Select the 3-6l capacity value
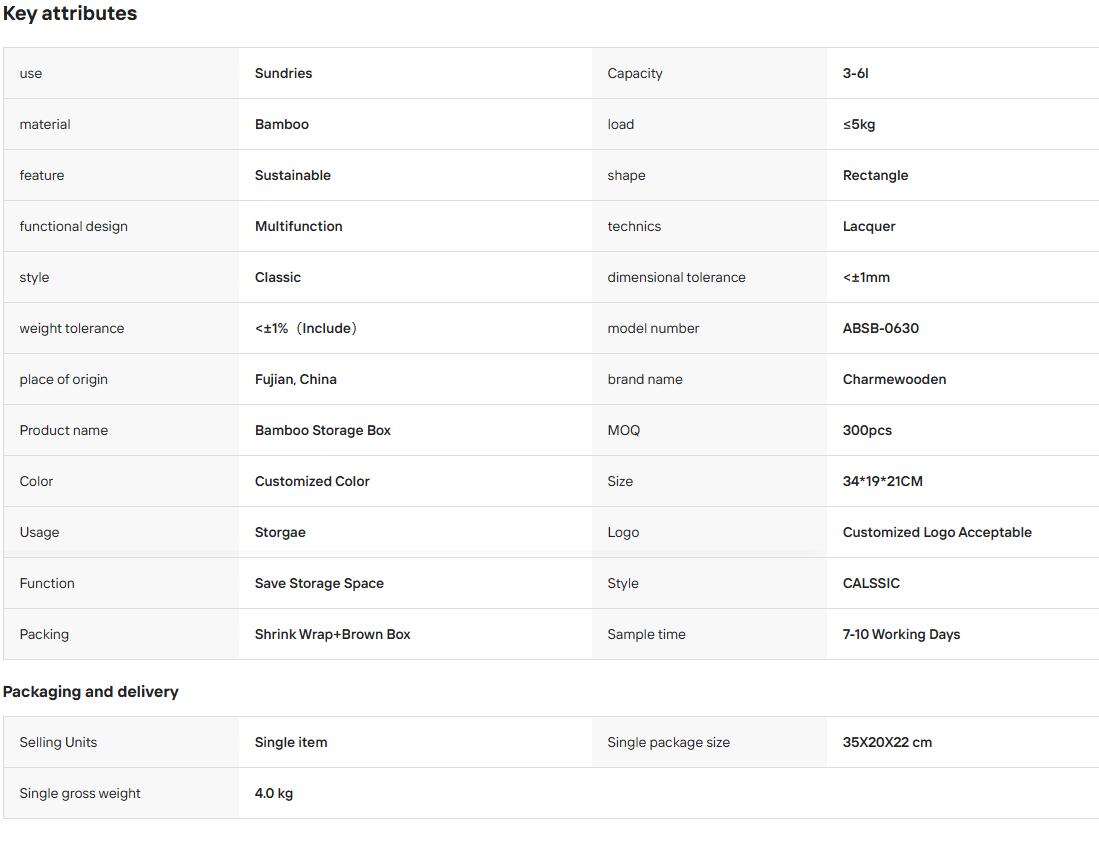The height and width of the screenshot is (850, 1099). (x=855, y=73)
